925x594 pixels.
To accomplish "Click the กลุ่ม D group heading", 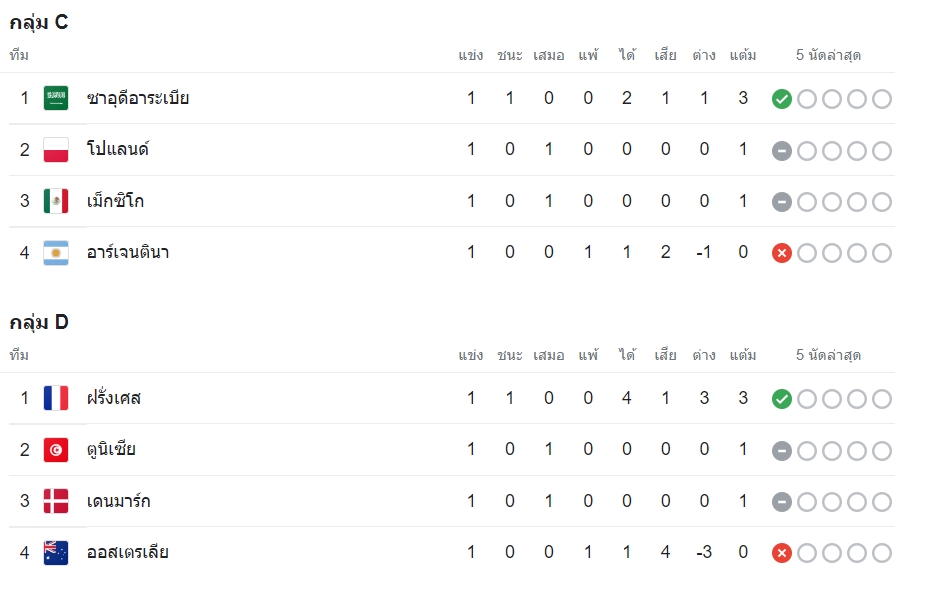I will coord(39,323).
